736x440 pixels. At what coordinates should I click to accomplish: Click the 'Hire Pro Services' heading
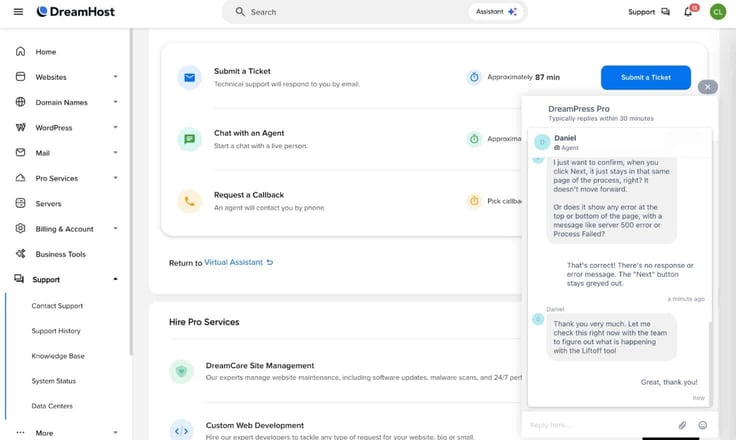(204, 322)
